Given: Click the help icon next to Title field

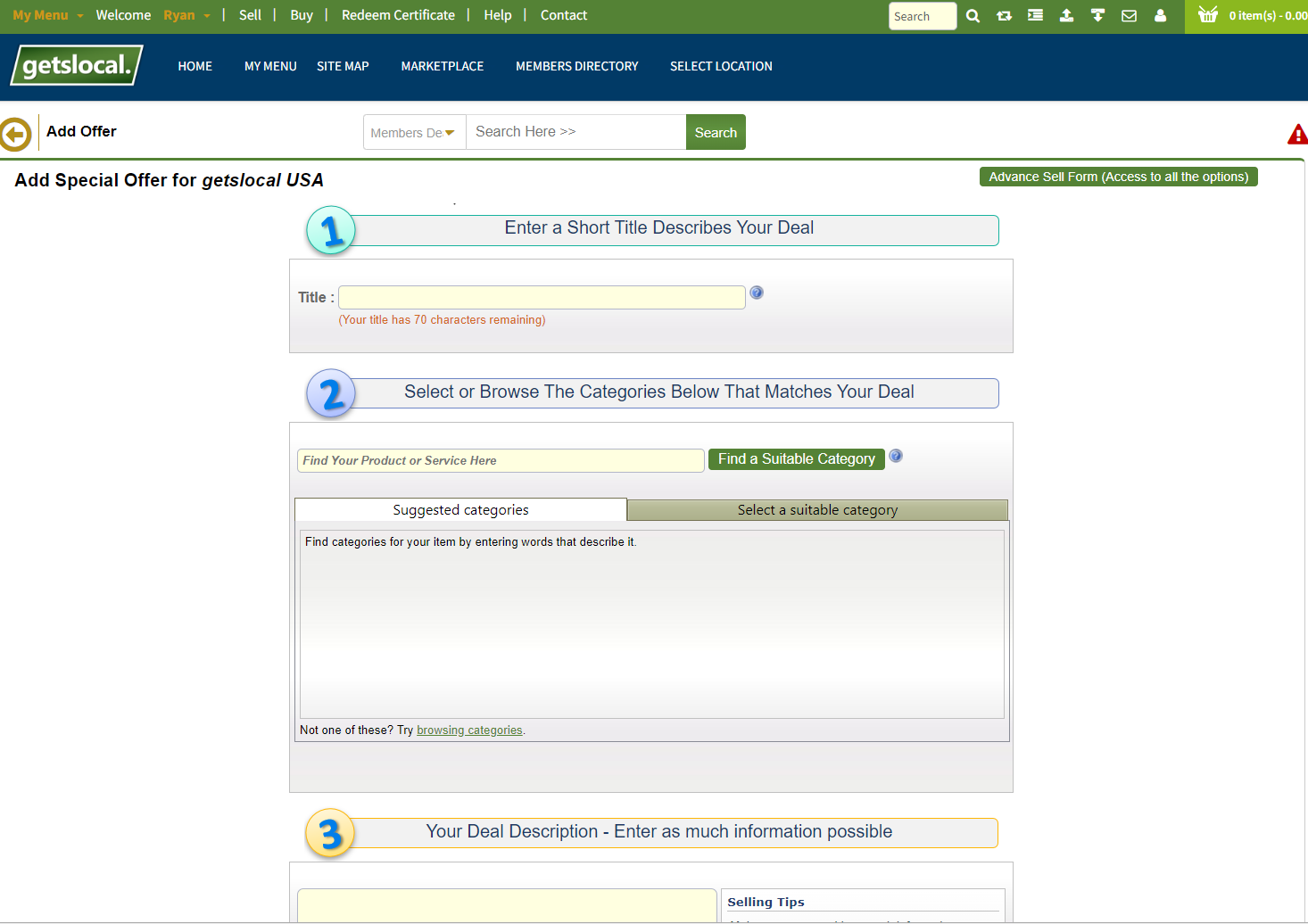Looking at the screenshot, I should [x=757, y=293].
